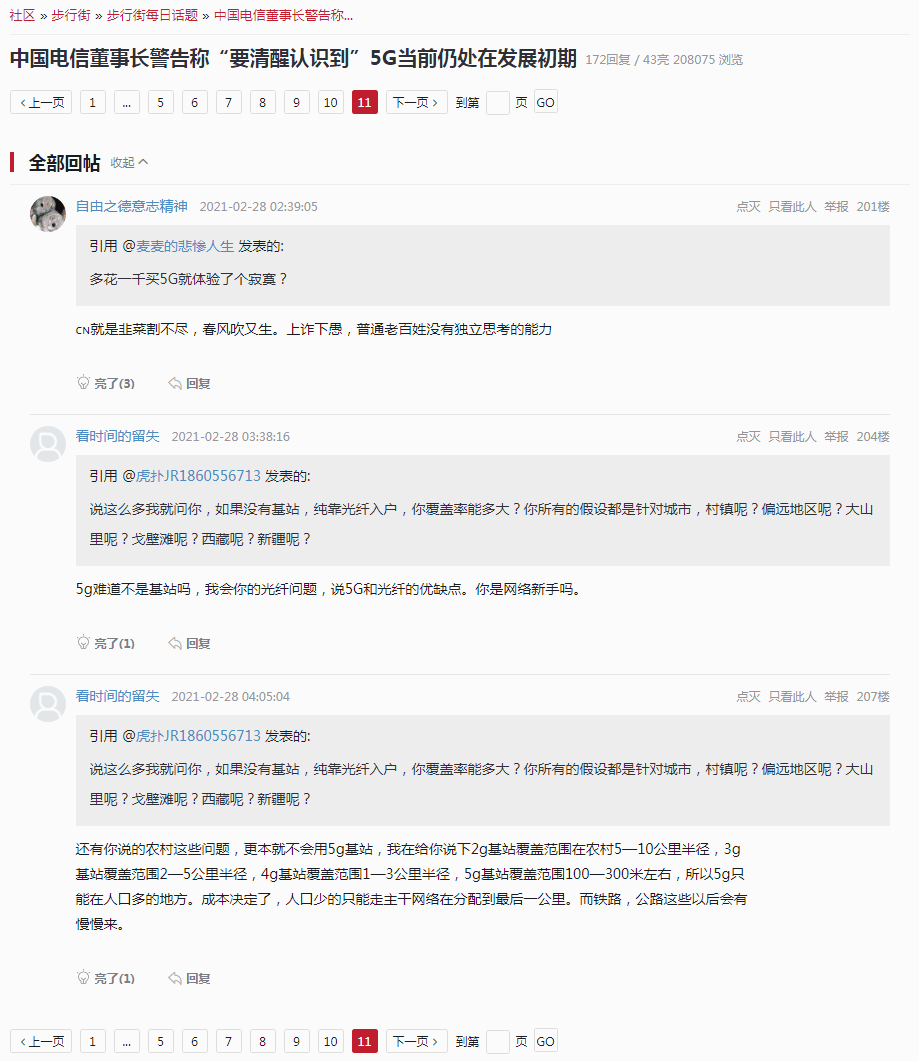Open profile of 自由之德意志精神
This screenshot has height=1061, width=919.
coord(131,206)
